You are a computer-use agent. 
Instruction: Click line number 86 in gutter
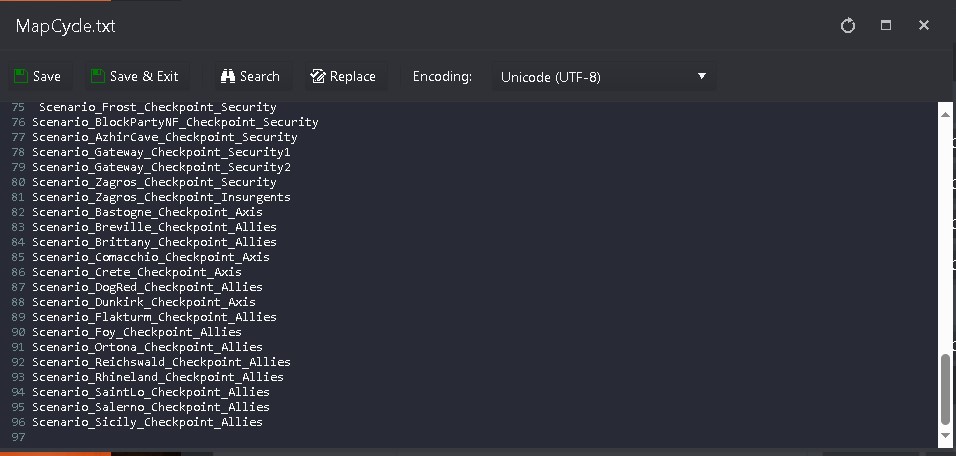coord(18,272)
